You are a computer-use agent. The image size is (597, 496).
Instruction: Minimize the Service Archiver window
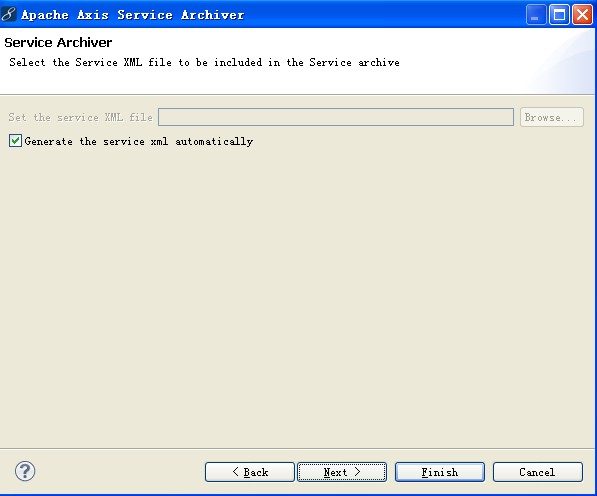[536, 15]
